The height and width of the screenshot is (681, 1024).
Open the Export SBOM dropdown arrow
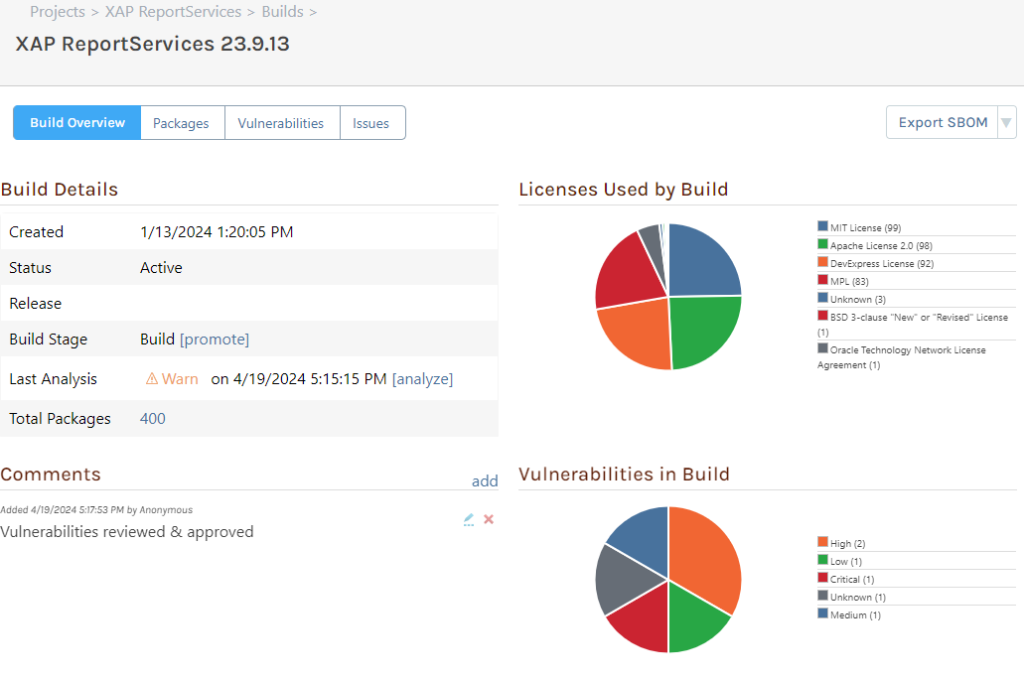1006,123
